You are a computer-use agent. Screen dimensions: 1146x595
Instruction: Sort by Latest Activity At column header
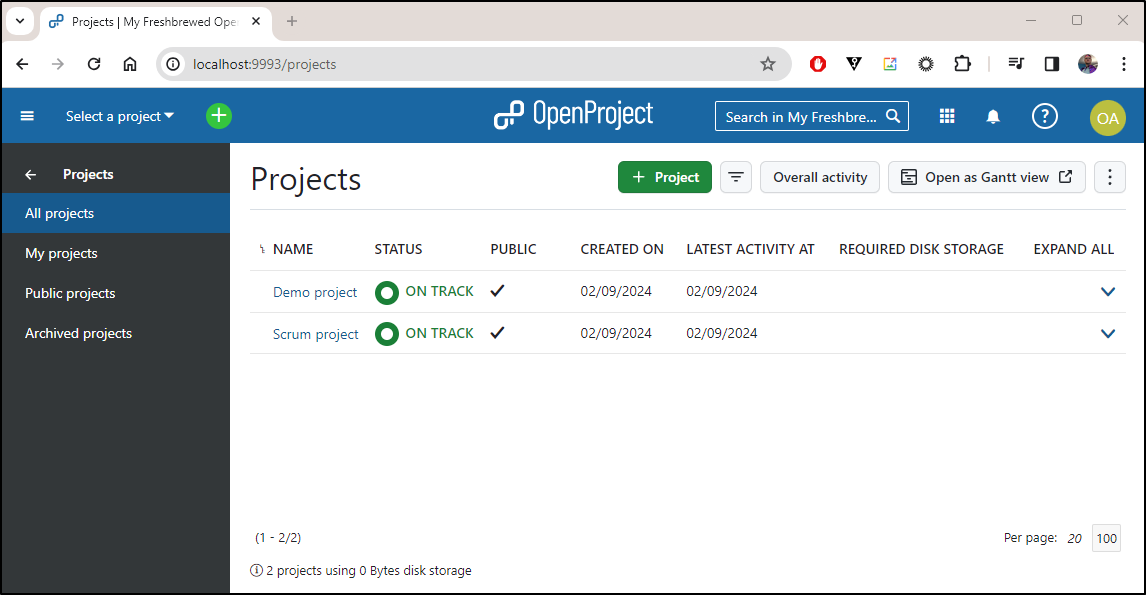tap(750, 249)
